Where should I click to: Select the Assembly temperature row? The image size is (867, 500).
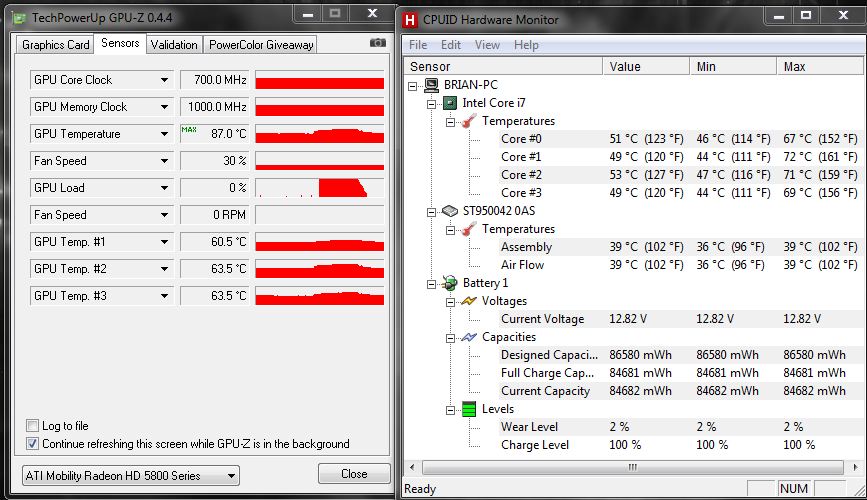[x=679, y=247]
